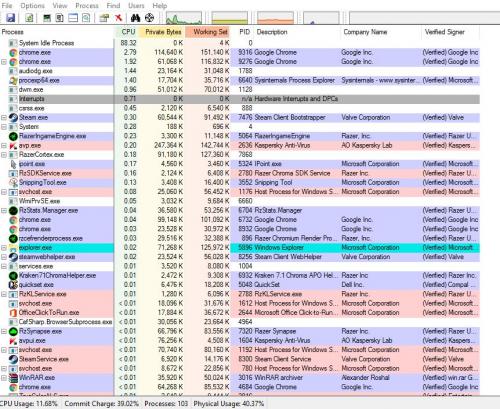Sort by the Company Name column header
This screenshot has height=409, width=500.
(x=381, y=32)
